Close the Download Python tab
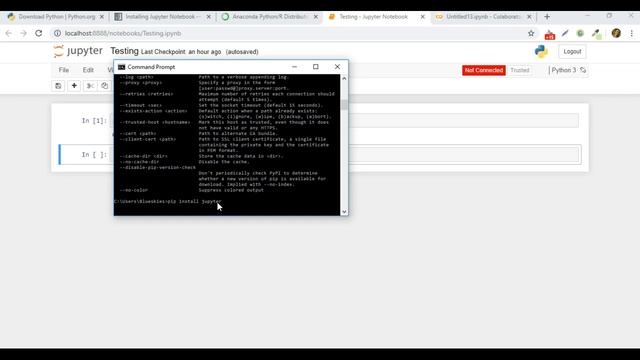This screenshot has height=360, width=640. 102,17
